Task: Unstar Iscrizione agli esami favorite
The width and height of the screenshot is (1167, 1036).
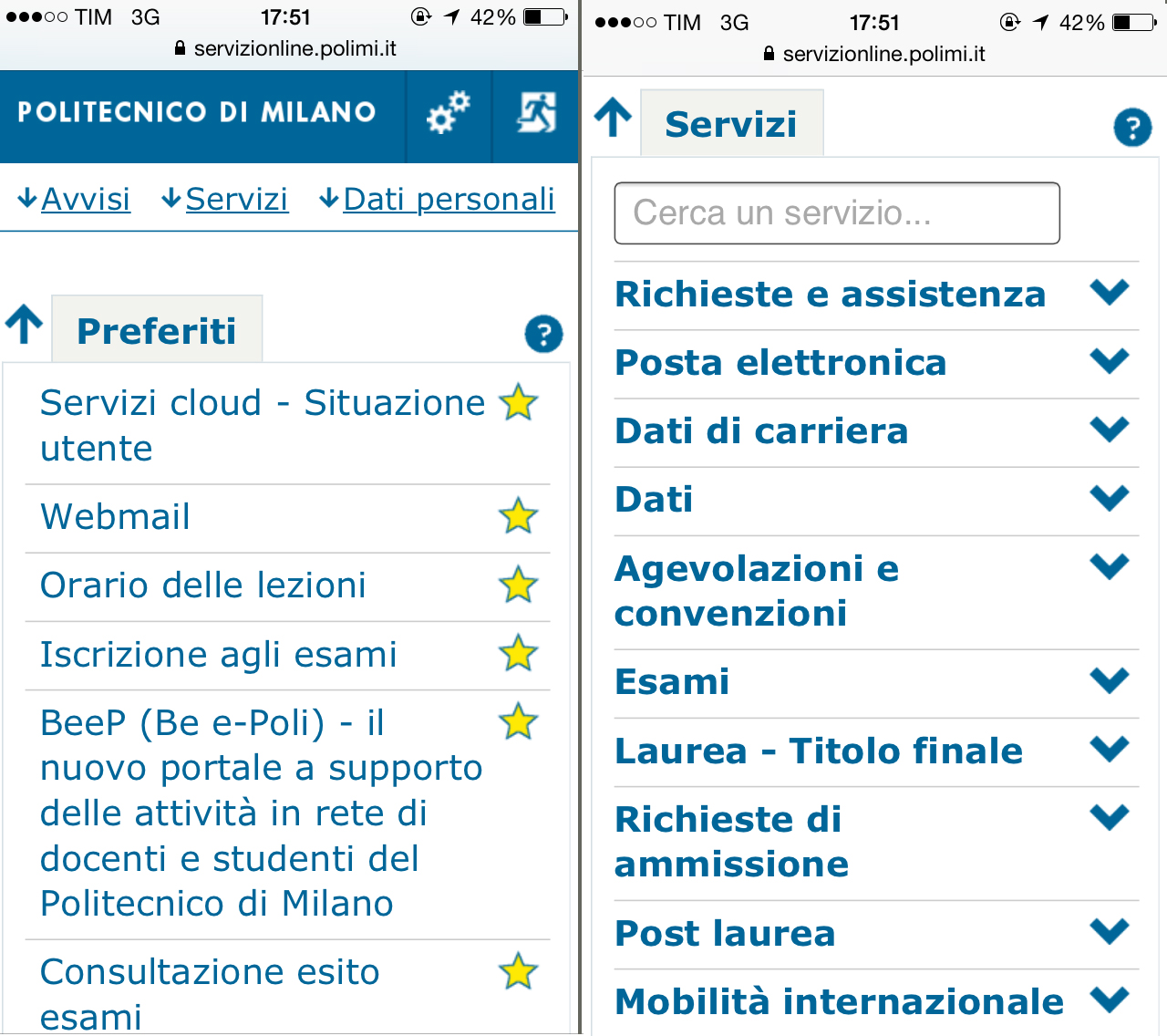Action: click(x=518, y=653)
